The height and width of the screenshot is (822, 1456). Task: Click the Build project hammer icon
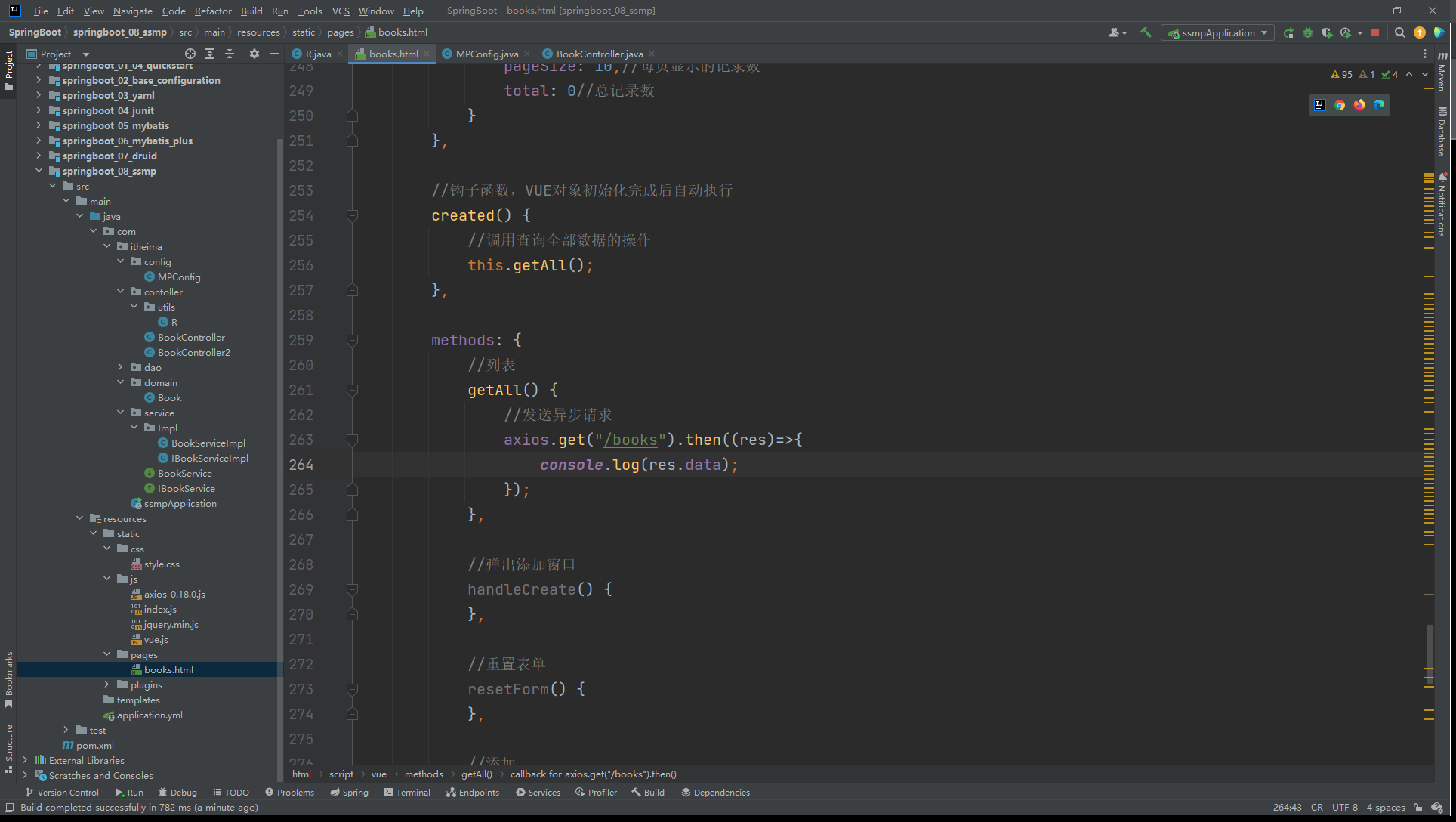pyautogui.click(x=1146, y=32)
